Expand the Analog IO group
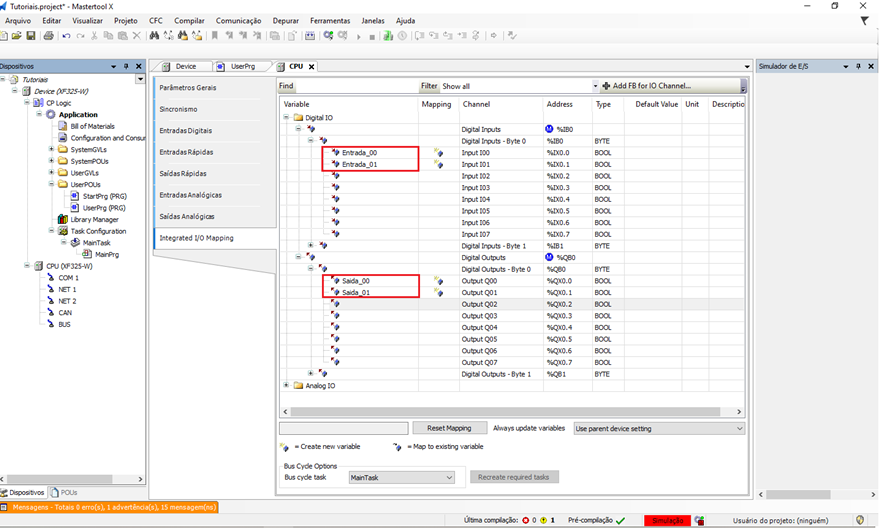Image resolution: width=879 pixels, height=528 pixels. [x=287, y=386]
